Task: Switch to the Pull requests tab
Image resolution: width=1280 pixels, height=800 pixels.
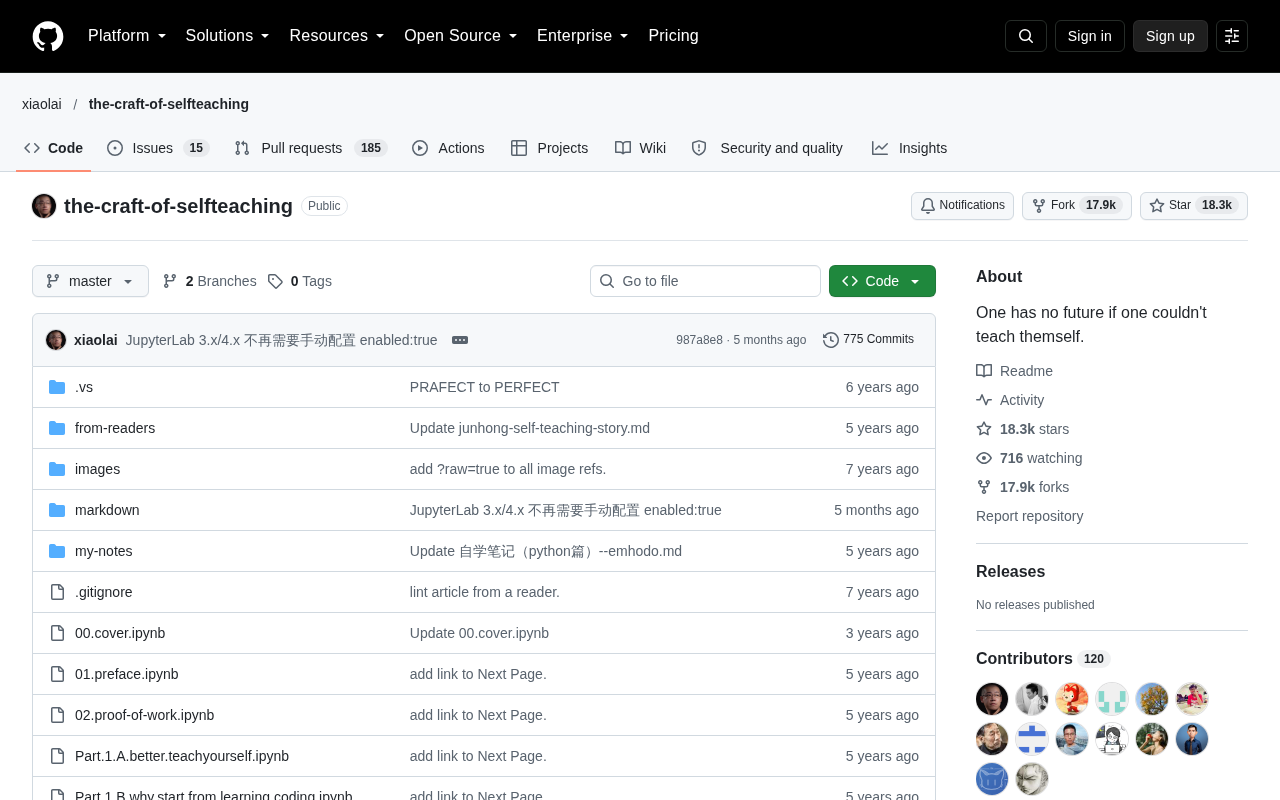Action: (x=311, y=148)
